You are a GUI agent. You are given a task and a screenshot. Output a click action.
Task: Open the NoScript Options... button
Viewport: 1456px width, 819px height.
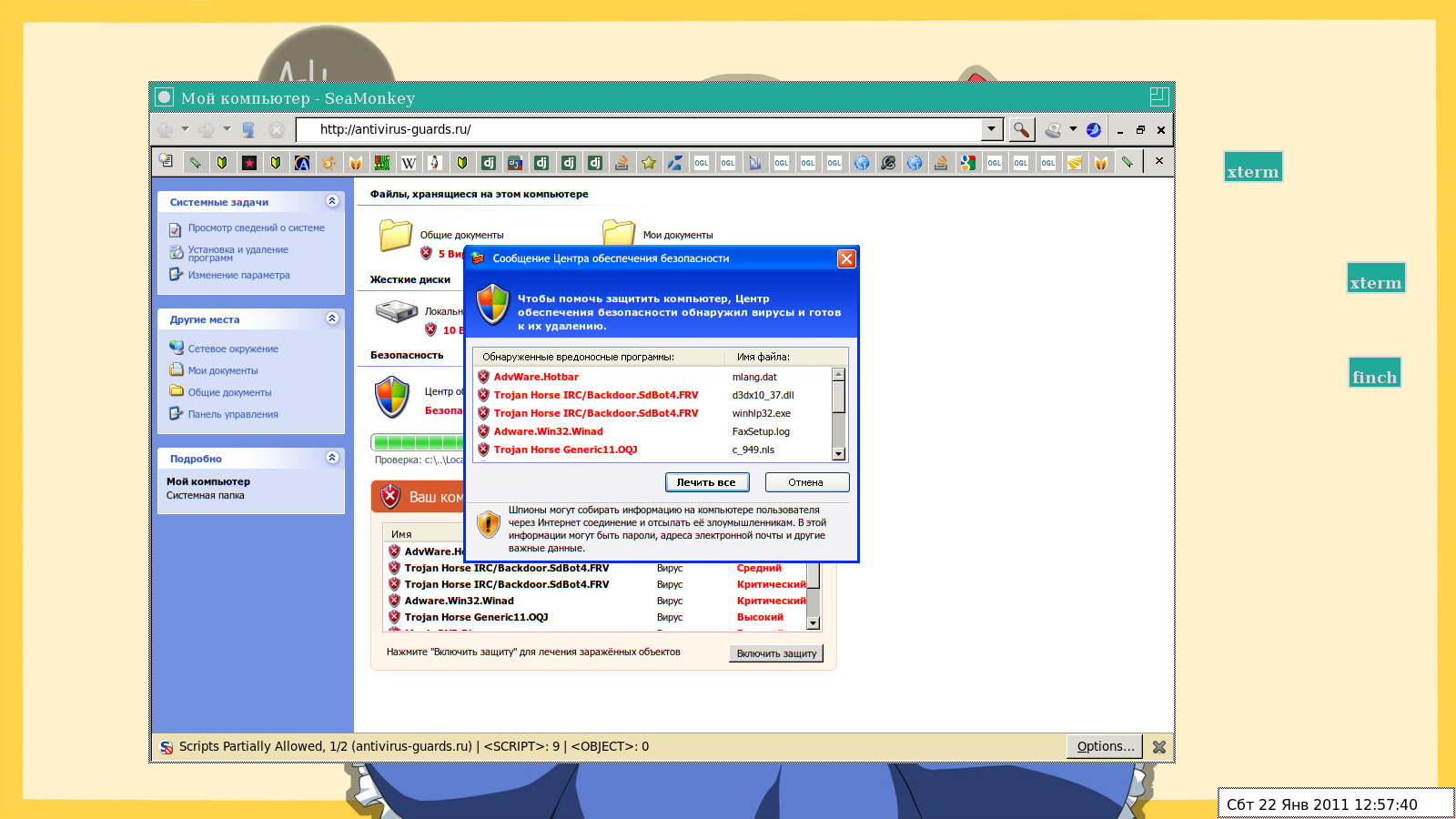pyautogui.click(x=1106, y=746)
